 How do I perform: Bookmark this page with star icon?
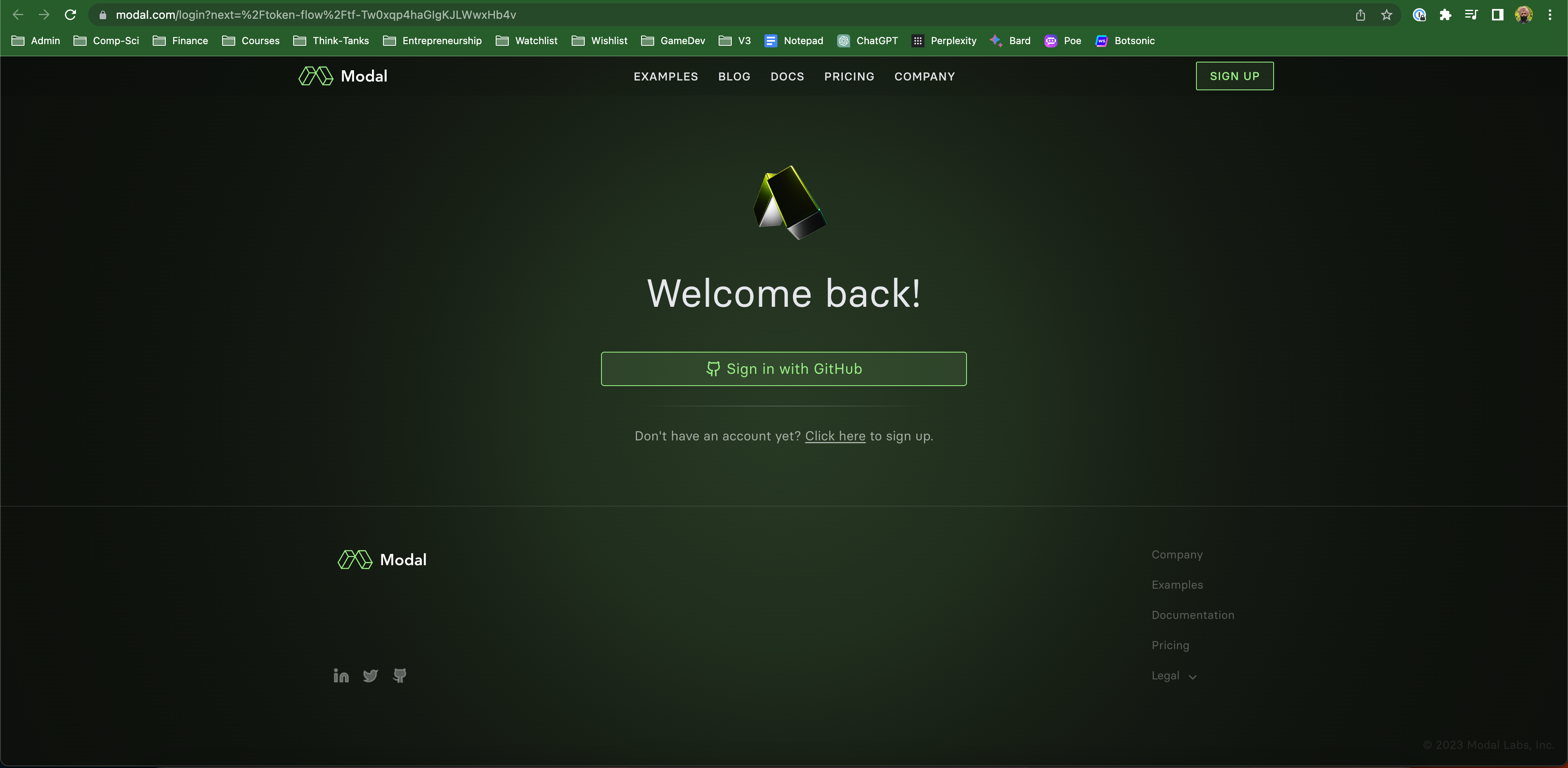tap(1387, 15)
